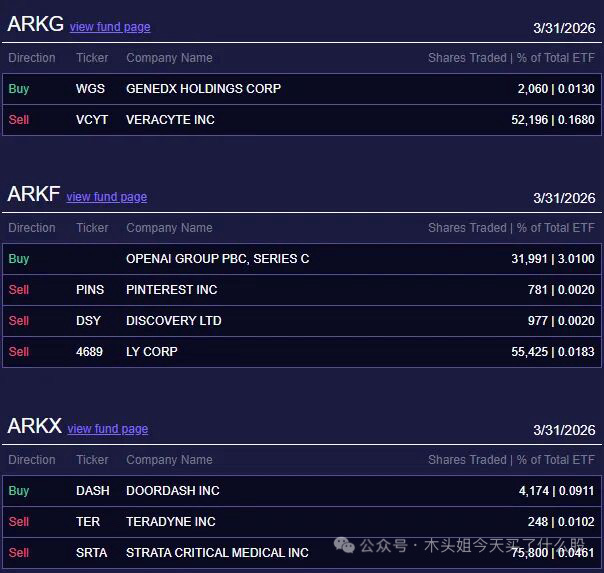The image size is (604, 573).
Task: Click the 977 | 0.0020 value
Action: coord(561,321)
